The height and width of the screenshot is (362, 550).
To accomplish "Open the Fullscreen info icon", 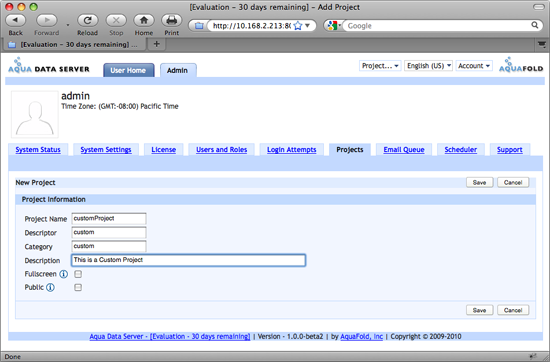I will 63,274.
